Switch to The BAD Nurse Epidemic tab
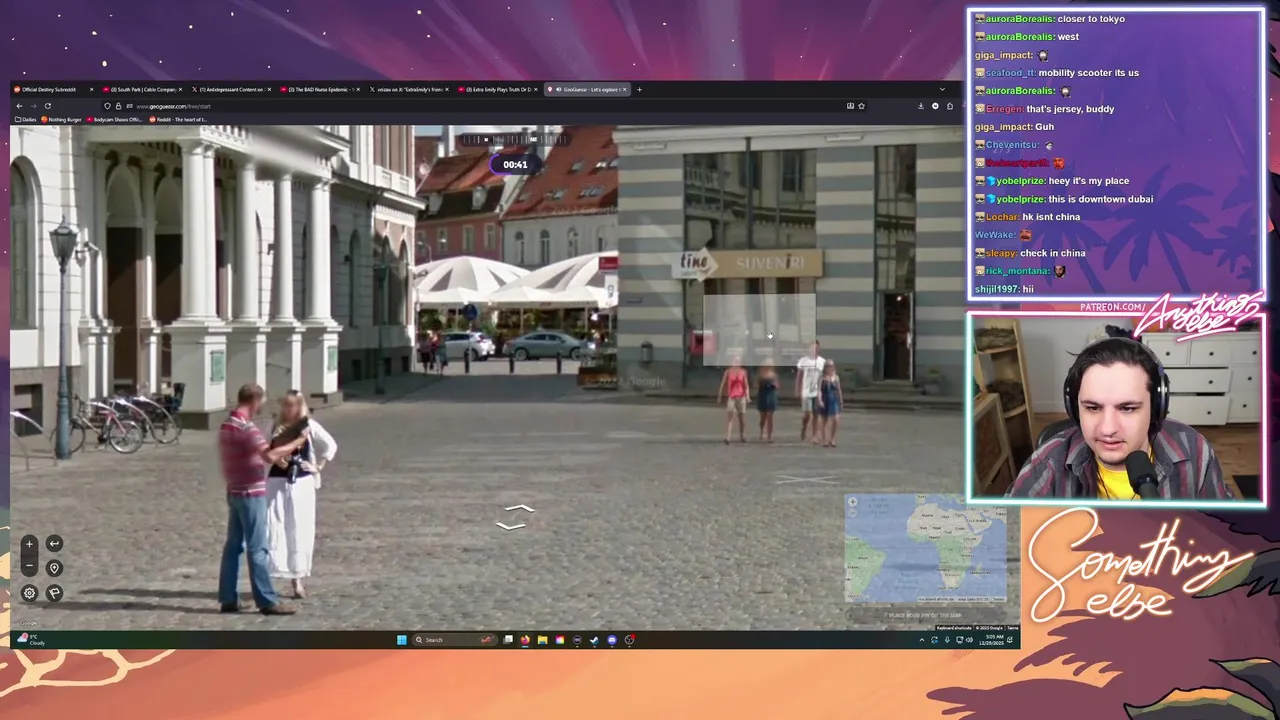 pyautogui.click(x=320, y=89)
